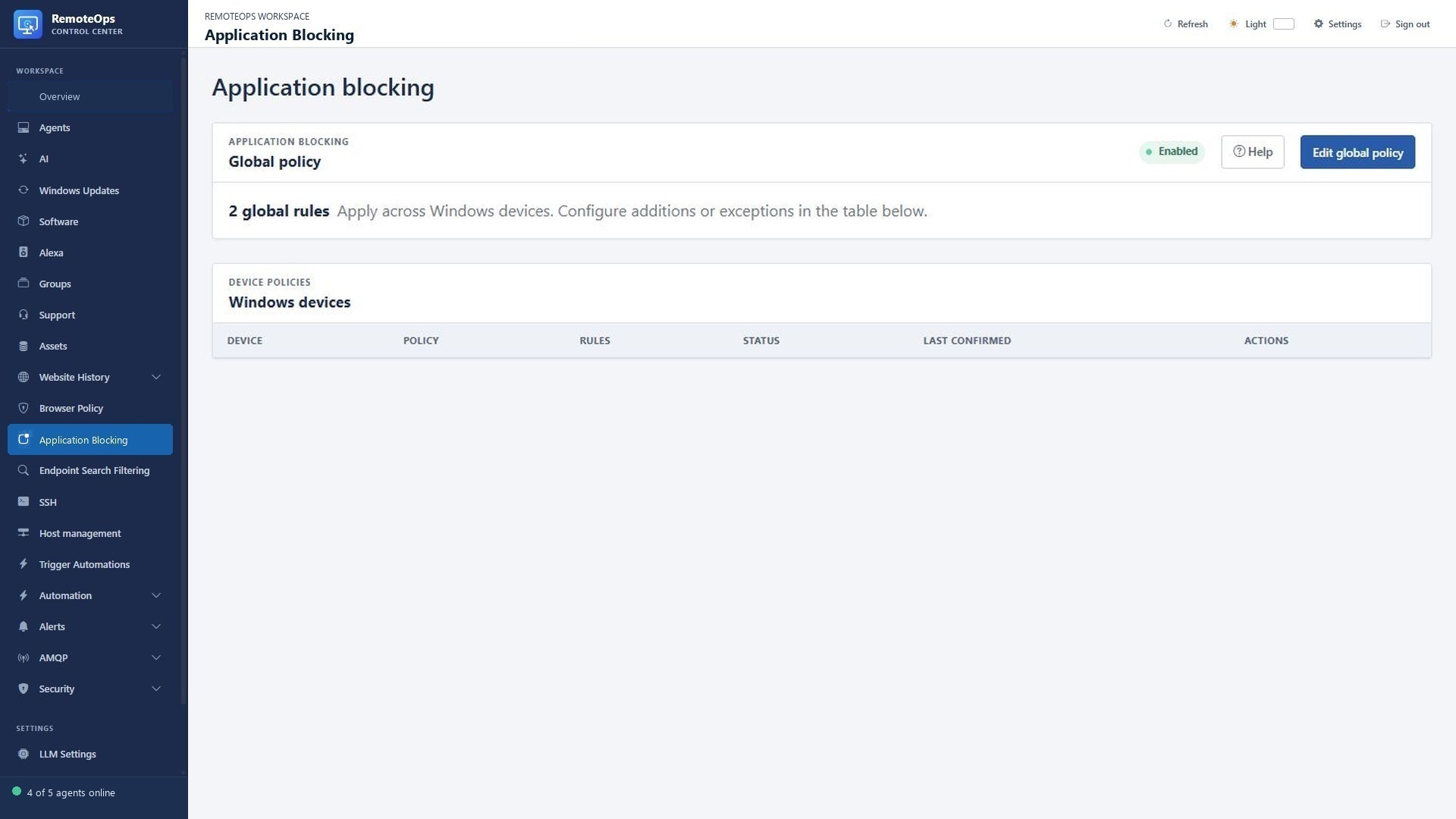The height and width of the screenshot is (819, 1456).
Task: Open Trigger Automations menu item
Action: (x=90, y=564)
